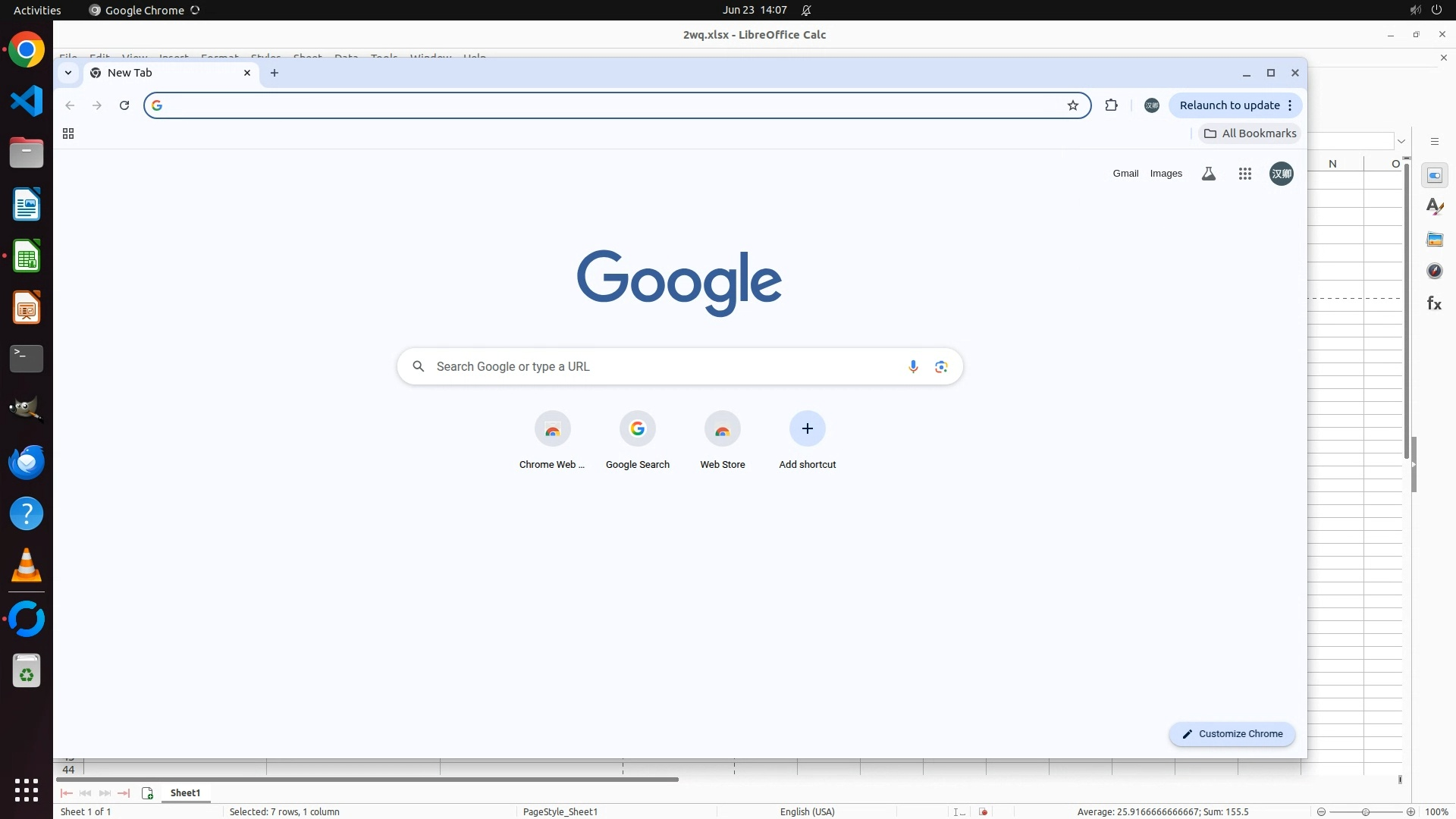Open the Navigator in Calc sidebar
Image resolution: width=1456 pixels, height=819 pixels.
[1433, 271]
